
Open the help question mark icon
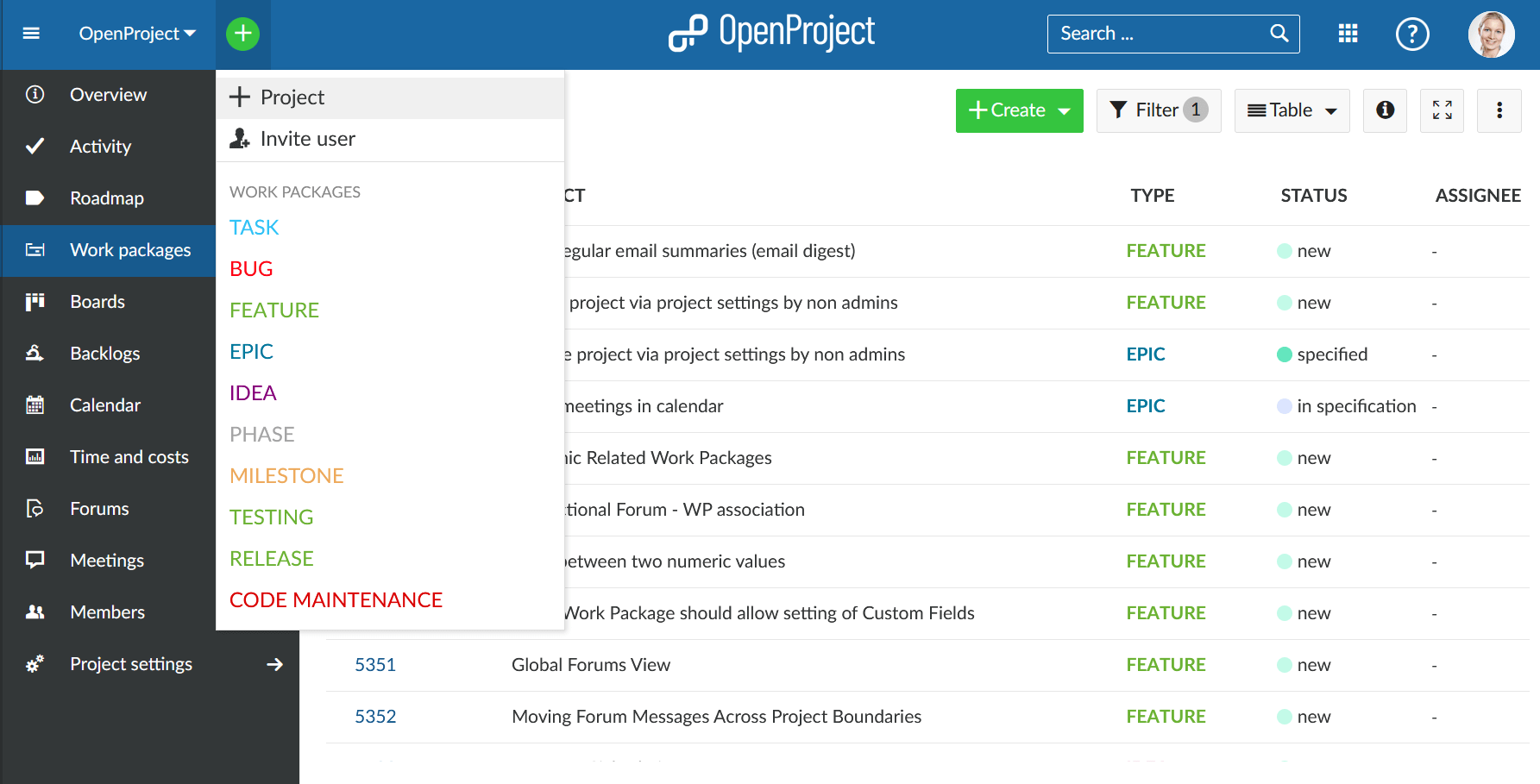(x=1412, y=34)
